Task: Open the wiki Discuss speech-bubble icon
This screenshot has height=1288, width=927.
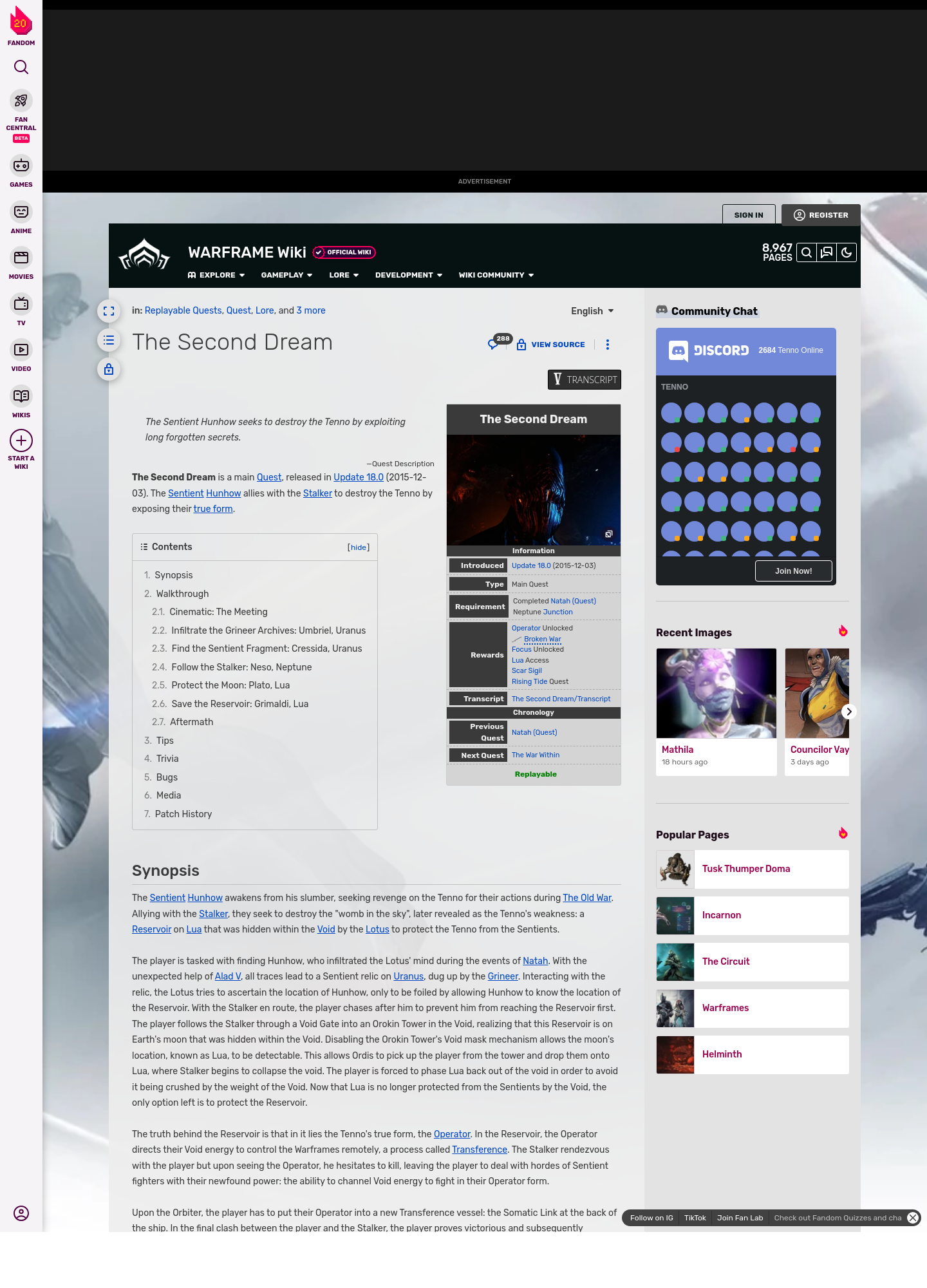Action: click(x=827, y=252)
